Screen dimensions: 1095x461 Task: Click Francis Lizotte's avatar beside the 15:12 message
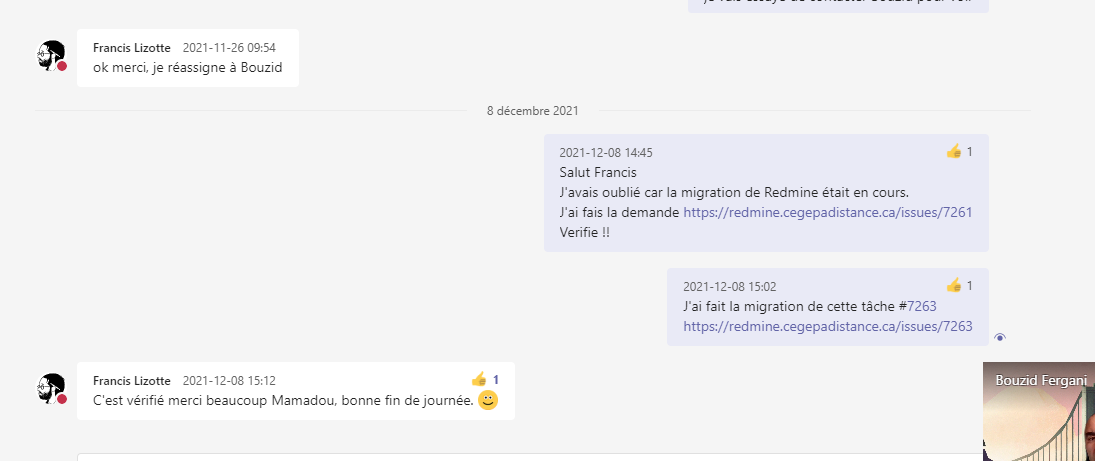pyautogui.click(x=51, y=388)
